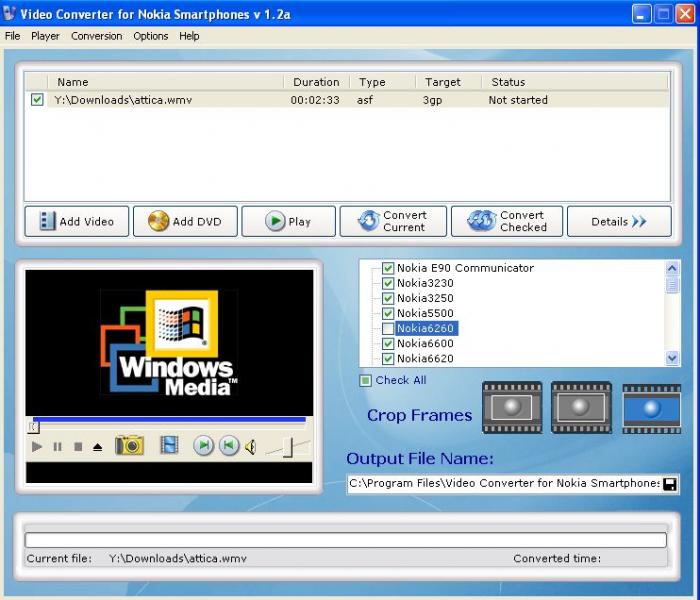Click the step forward round button
The image size is (700, 600).
204,445
